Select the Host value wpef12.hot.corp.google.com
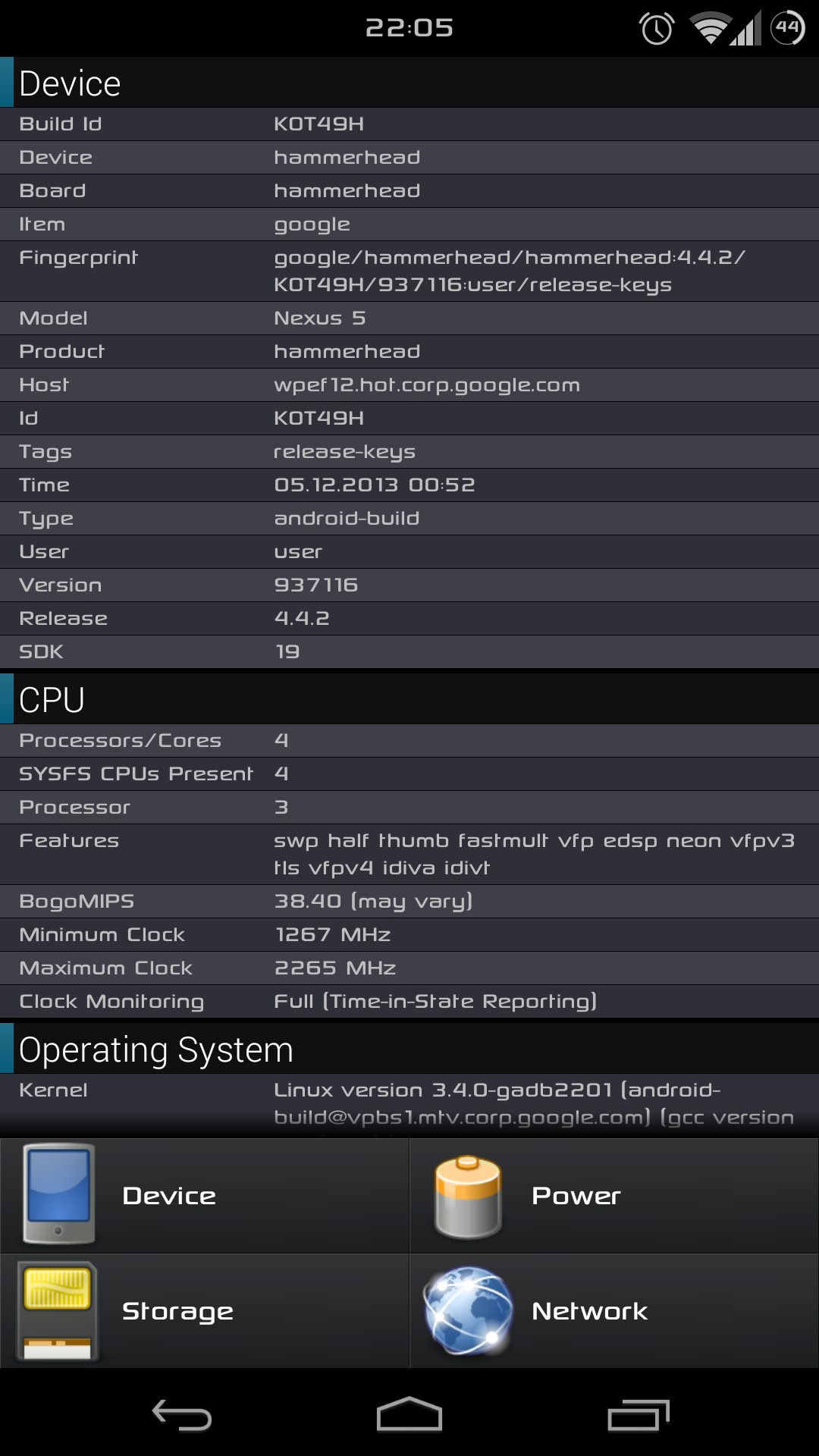Image resolution: width=819 pixels, height=1456 pixels. [427, 386]
